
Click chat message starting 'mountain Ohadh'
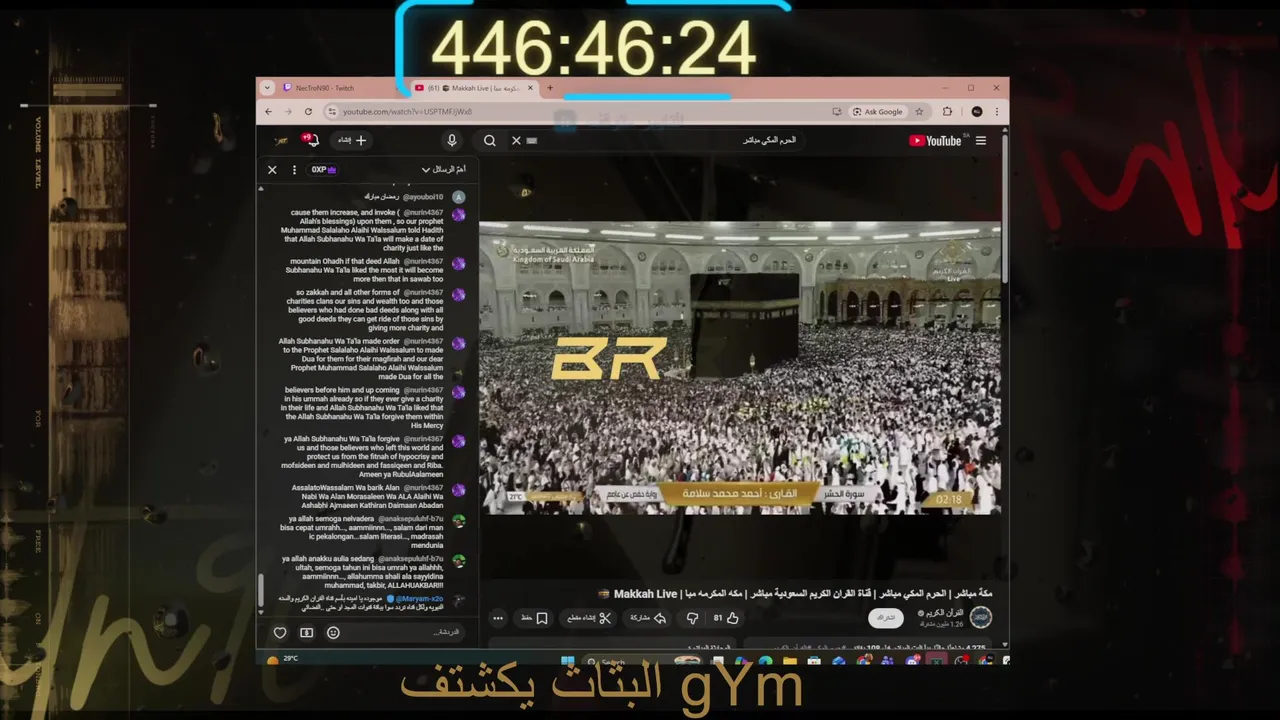click(x=365, y=270)
